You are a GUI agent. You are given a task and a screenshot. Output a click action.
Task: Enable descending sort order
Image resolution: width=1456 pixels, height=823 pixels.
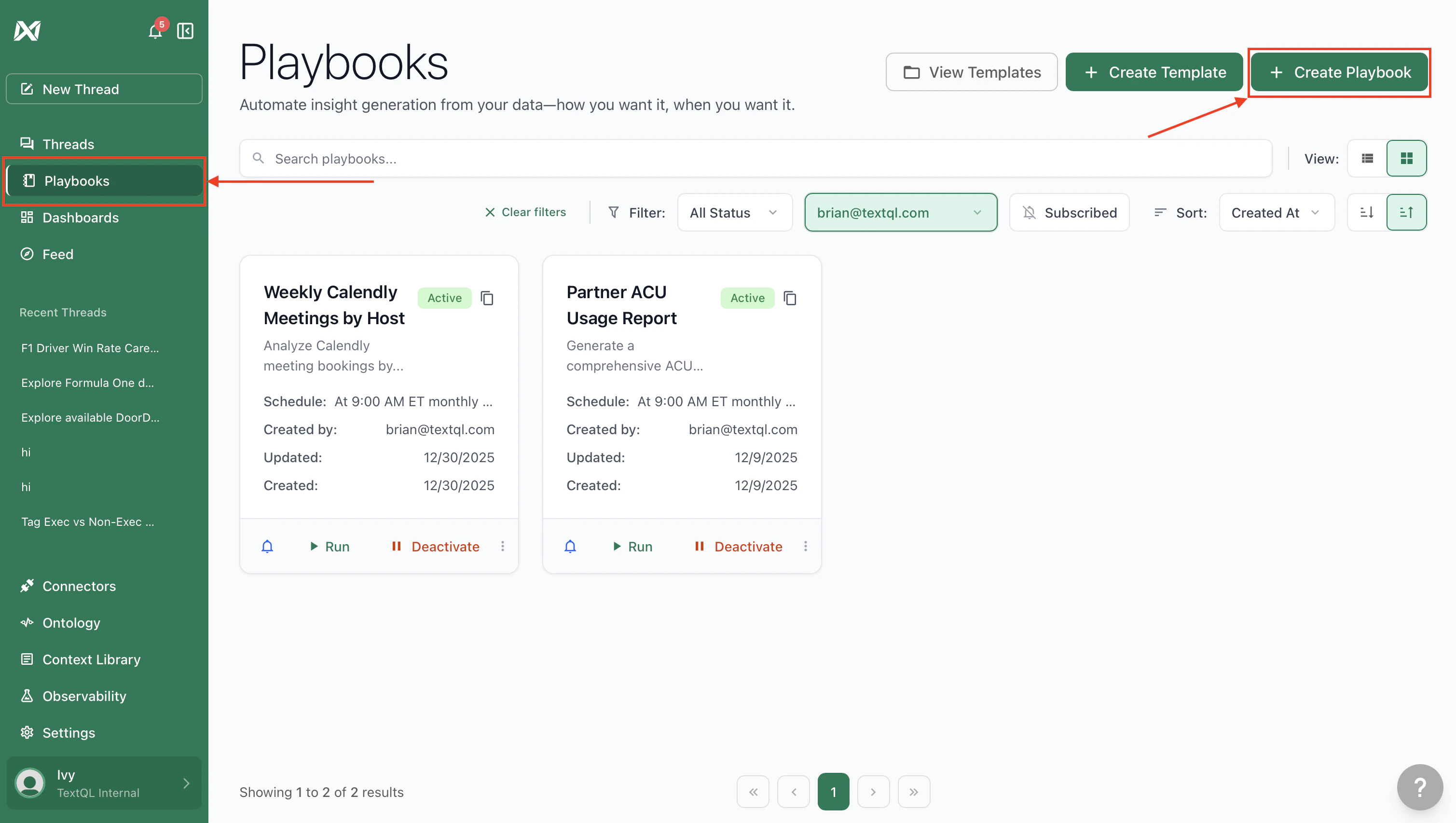tap(1368, 212)
